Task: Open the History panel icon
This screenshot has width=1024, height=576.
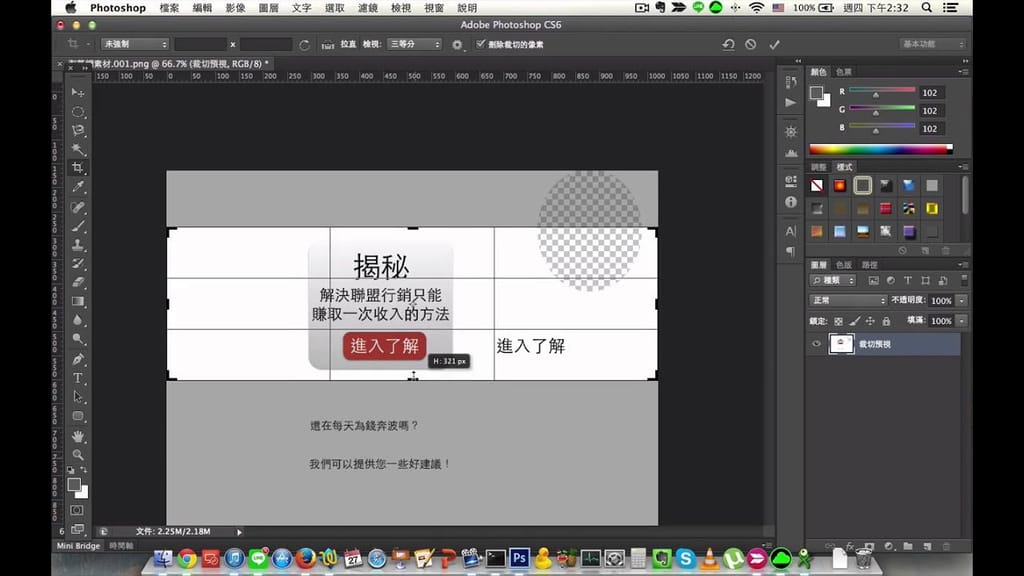Action: [791, 82]
